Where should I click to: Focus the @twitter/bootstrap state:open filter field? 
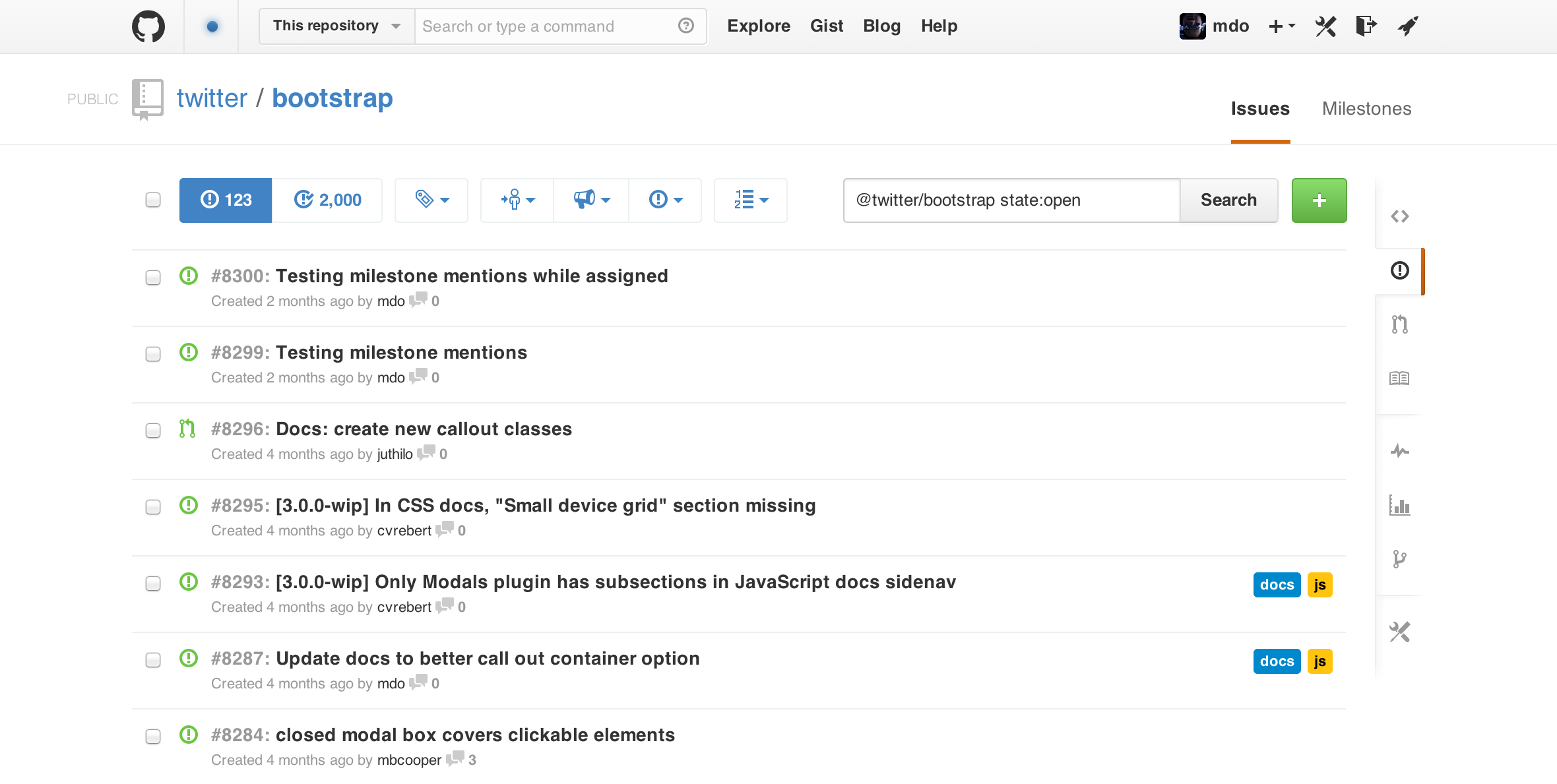click(x=1011, y=200)
